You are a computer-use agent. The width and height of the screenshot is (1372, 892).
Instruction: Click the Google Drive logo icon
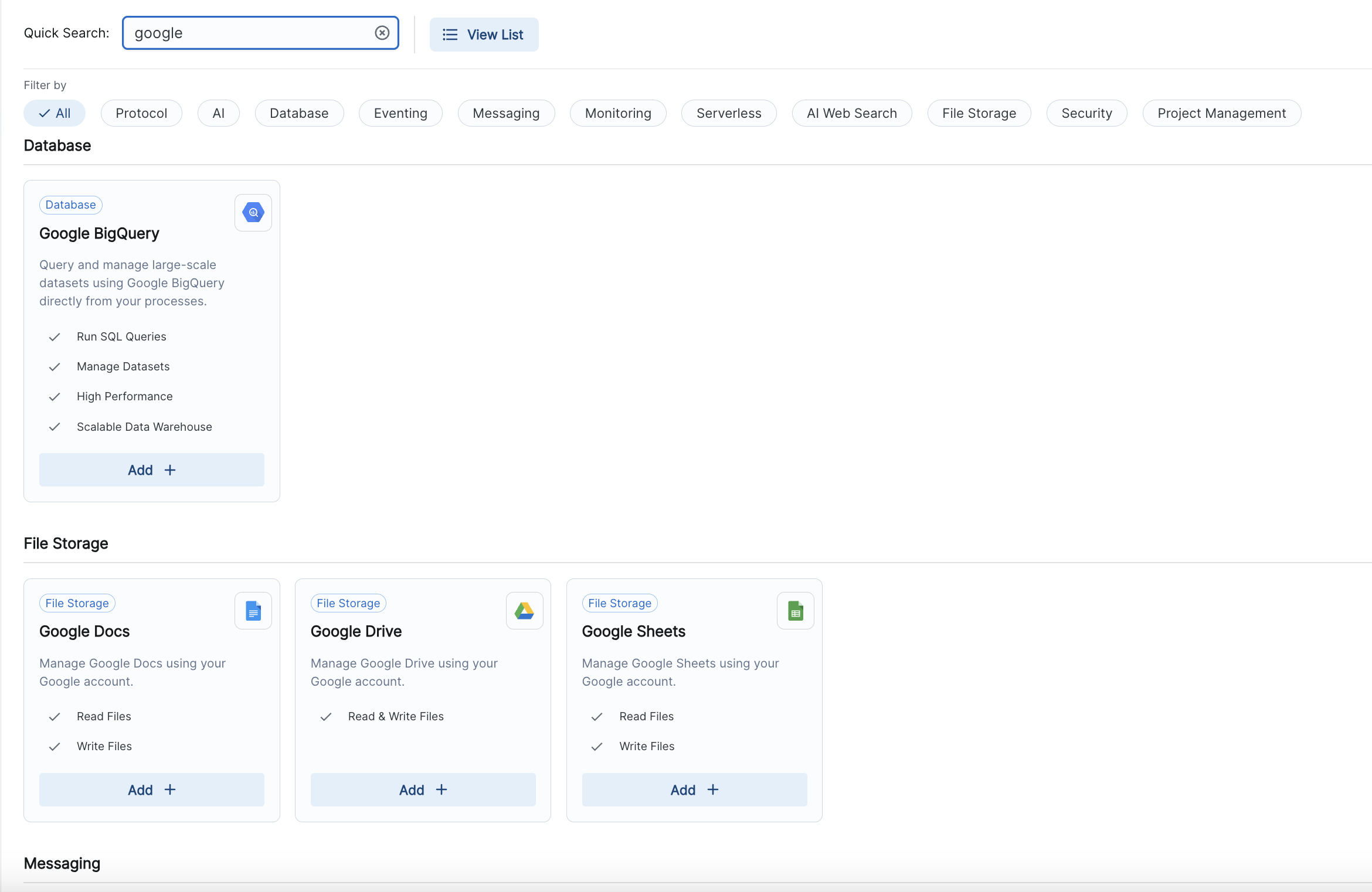point(524,611)
